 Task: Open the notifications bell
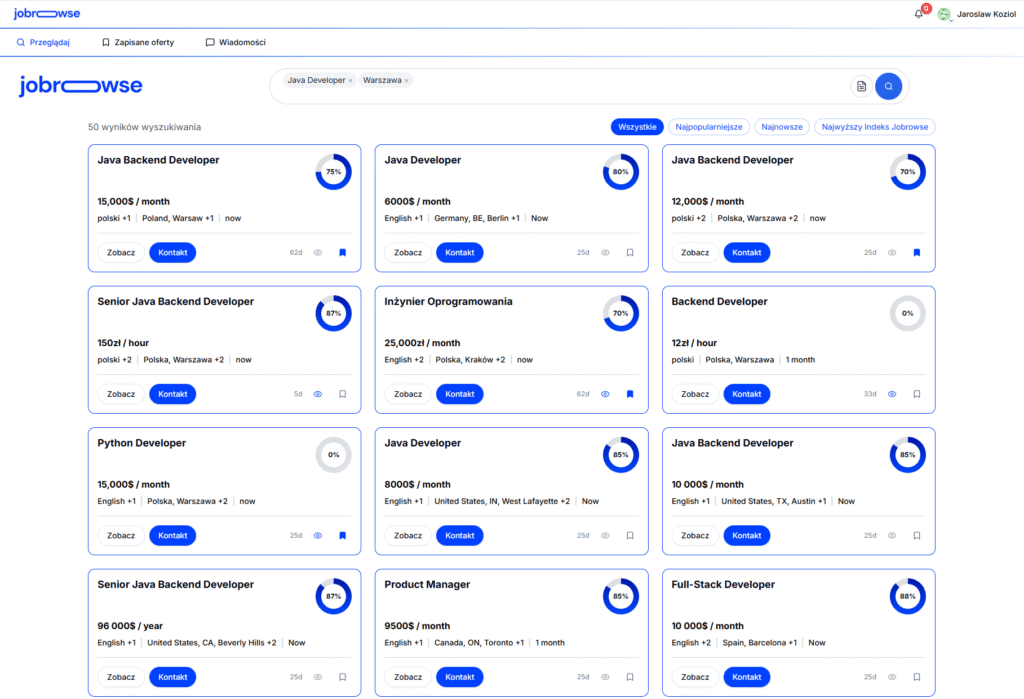point(918,14)
